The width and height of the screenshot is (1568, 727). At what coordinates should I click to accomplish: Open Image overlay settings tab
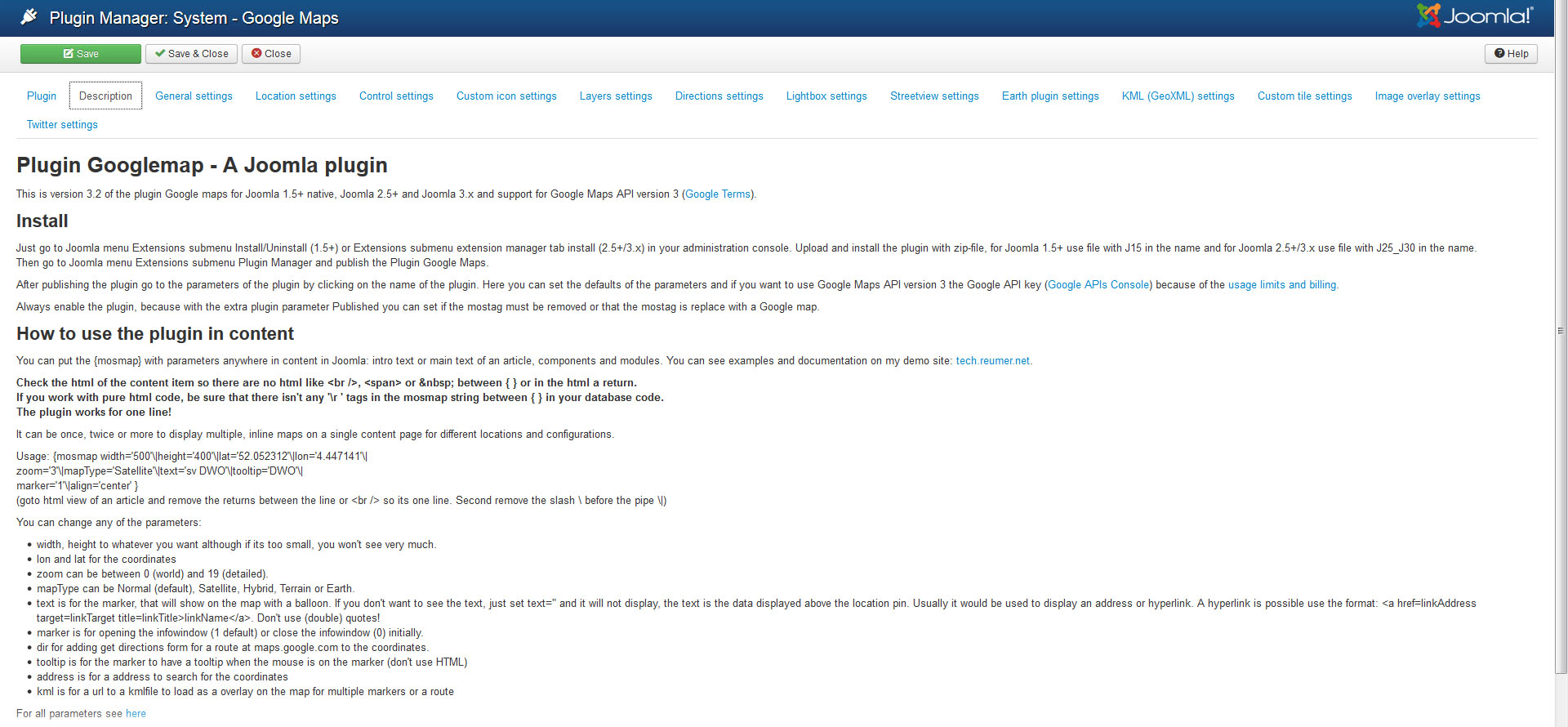pos(1428,96)
